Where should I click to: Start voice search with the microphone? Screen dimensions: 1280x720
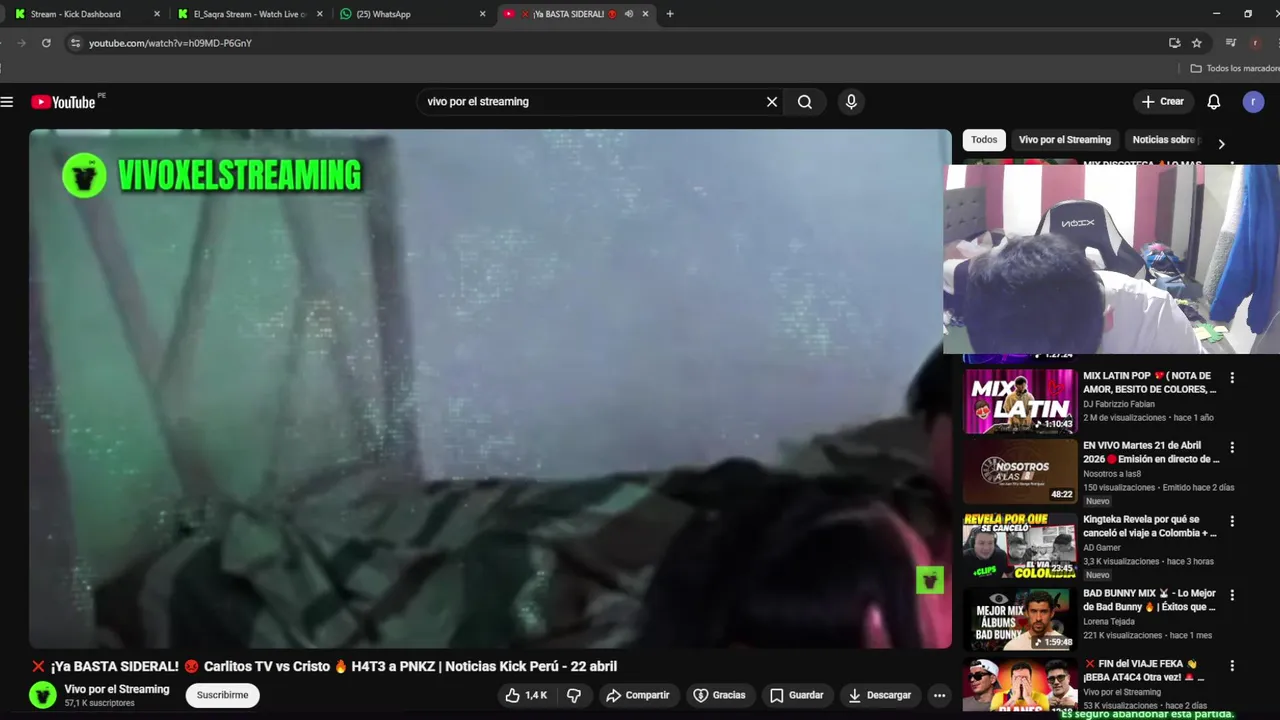pyautogui.click(x=851, y=102)
